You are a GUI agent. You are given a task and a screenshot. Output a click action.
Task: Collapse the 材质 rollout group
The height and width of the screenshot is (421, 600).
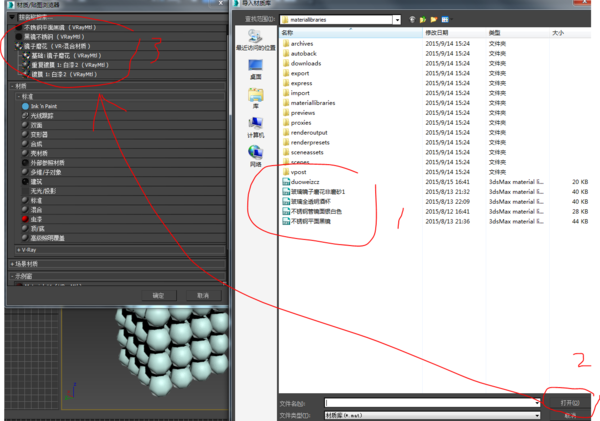(117, 86)
